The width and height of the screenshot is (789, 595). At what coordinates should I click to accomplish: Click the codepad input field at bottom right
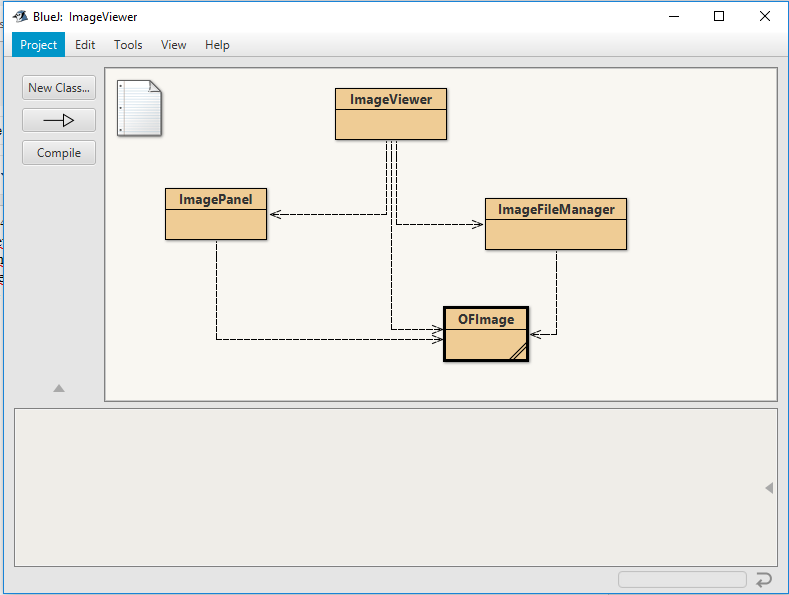(682, 579)
